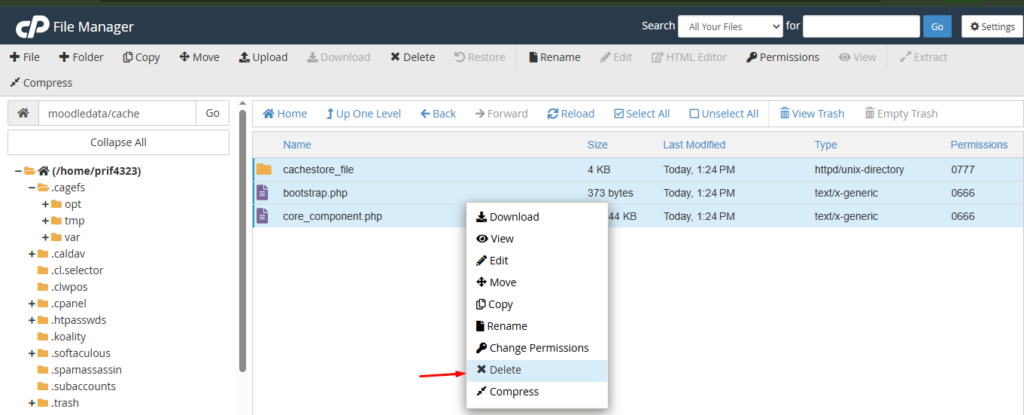Expand the .softaculous tree folder
Screen dimensions: 1024x415
31,353
